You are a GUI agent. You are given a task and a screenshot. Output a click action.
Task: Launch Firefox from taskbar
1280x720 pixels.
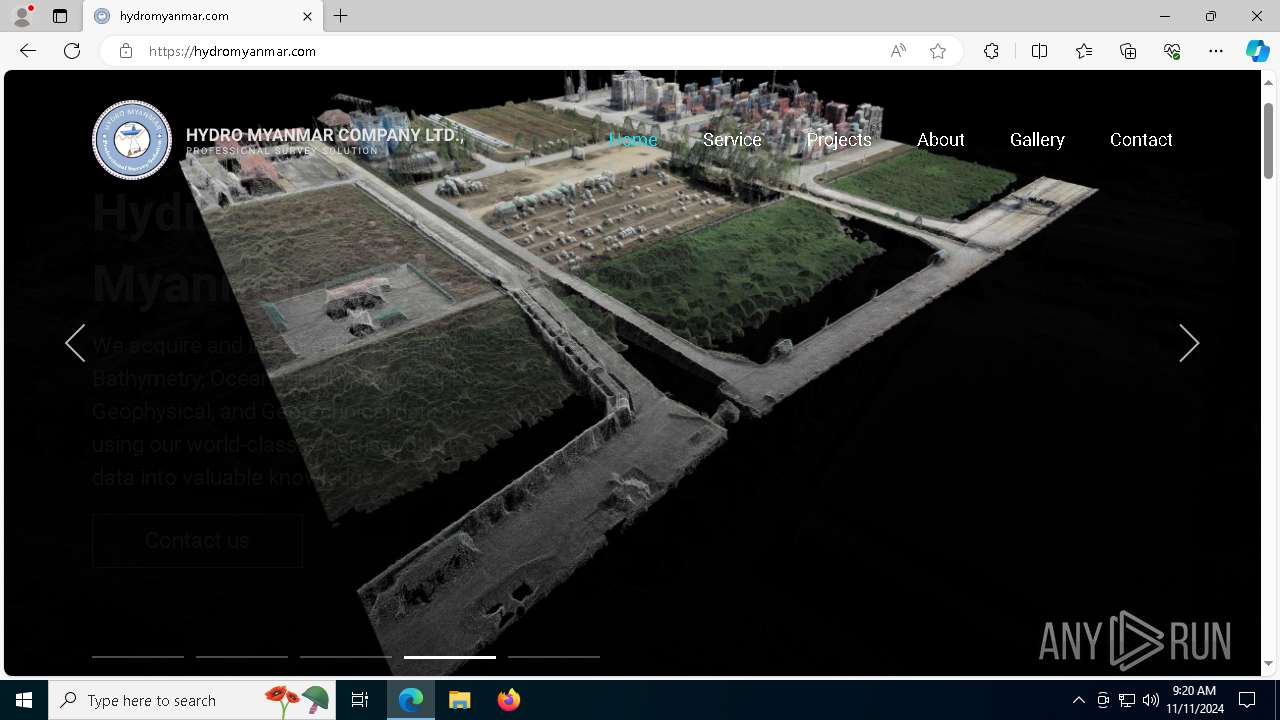click(509, 700)
